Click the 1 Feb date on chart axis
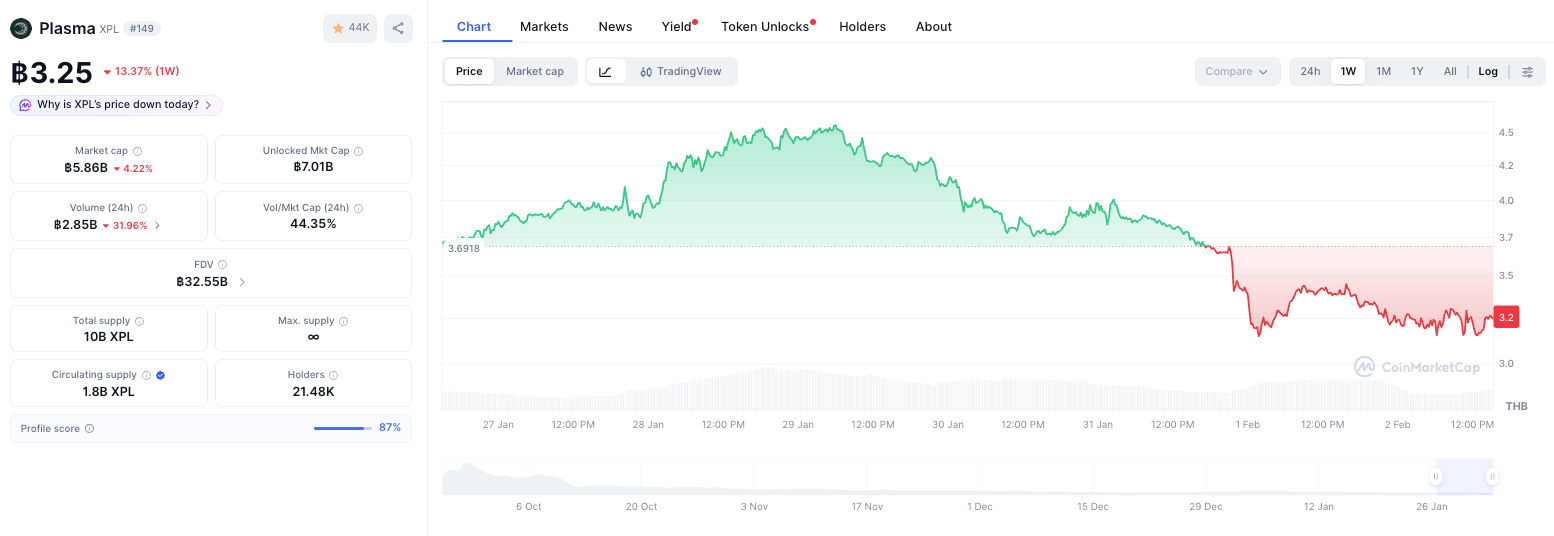The width and height of the screenshot is (1554, 536). tap(1247, 424)
